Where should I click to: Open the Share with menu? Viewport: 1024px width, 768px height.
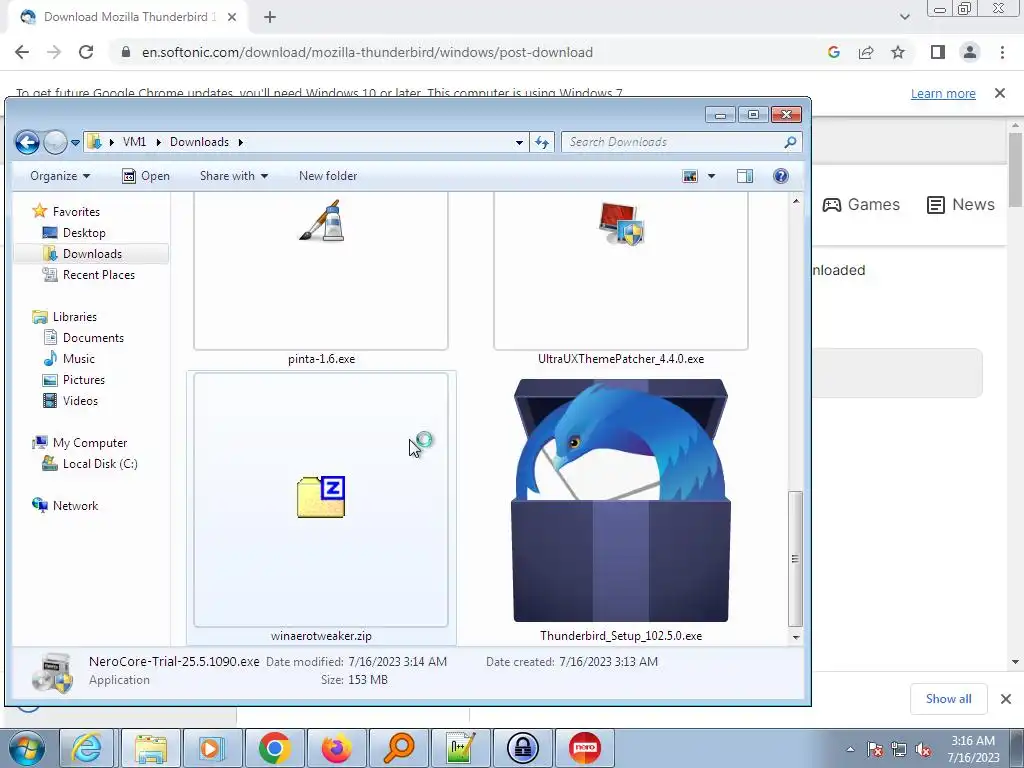(x=234, y=176)
